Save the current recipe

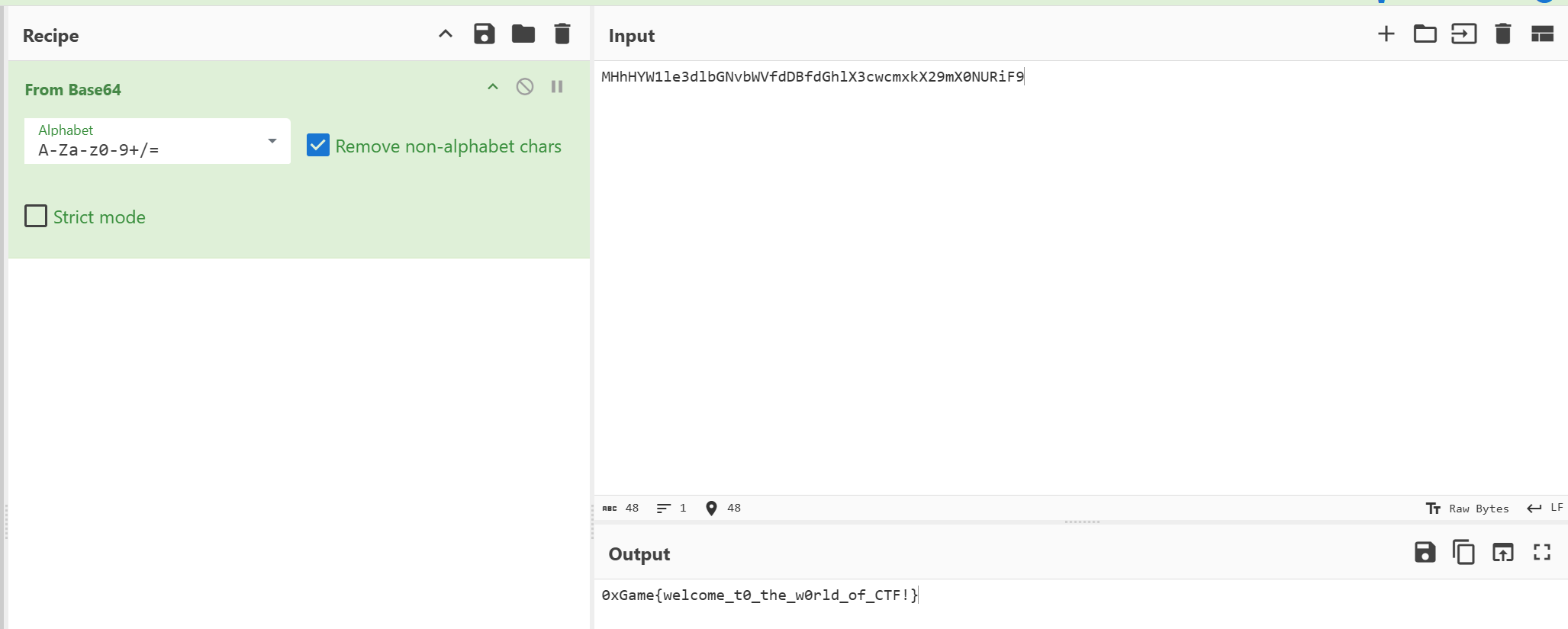[485, 34]
